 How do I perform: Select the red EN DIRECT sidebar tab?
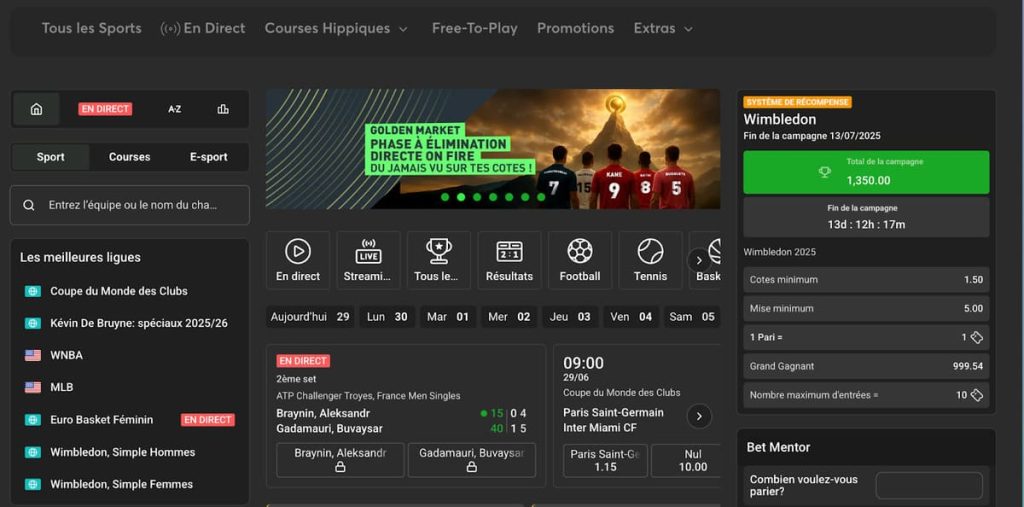105,109
